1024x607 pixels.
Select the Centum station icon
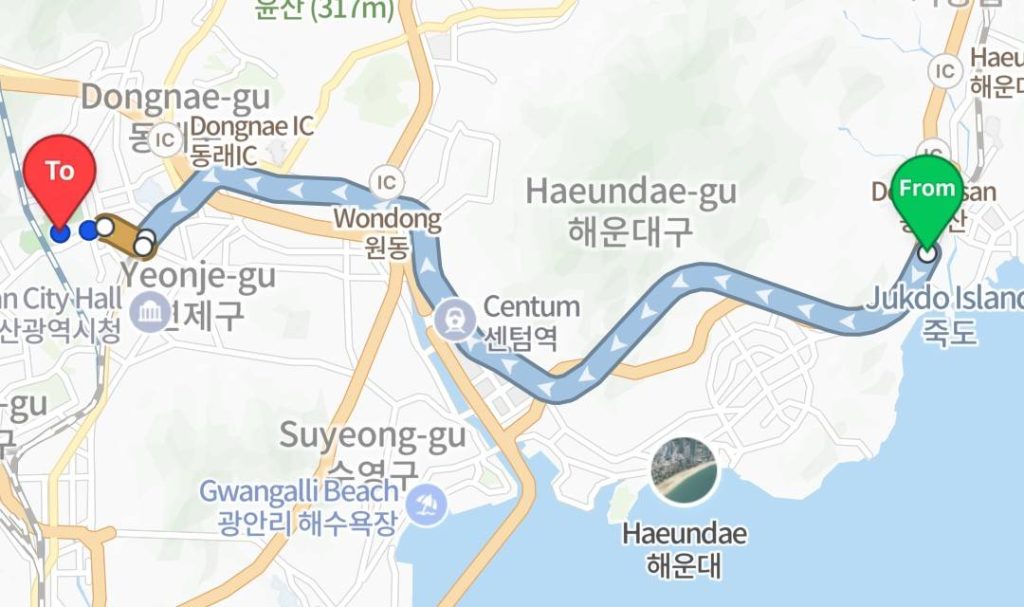coord(455,319)
